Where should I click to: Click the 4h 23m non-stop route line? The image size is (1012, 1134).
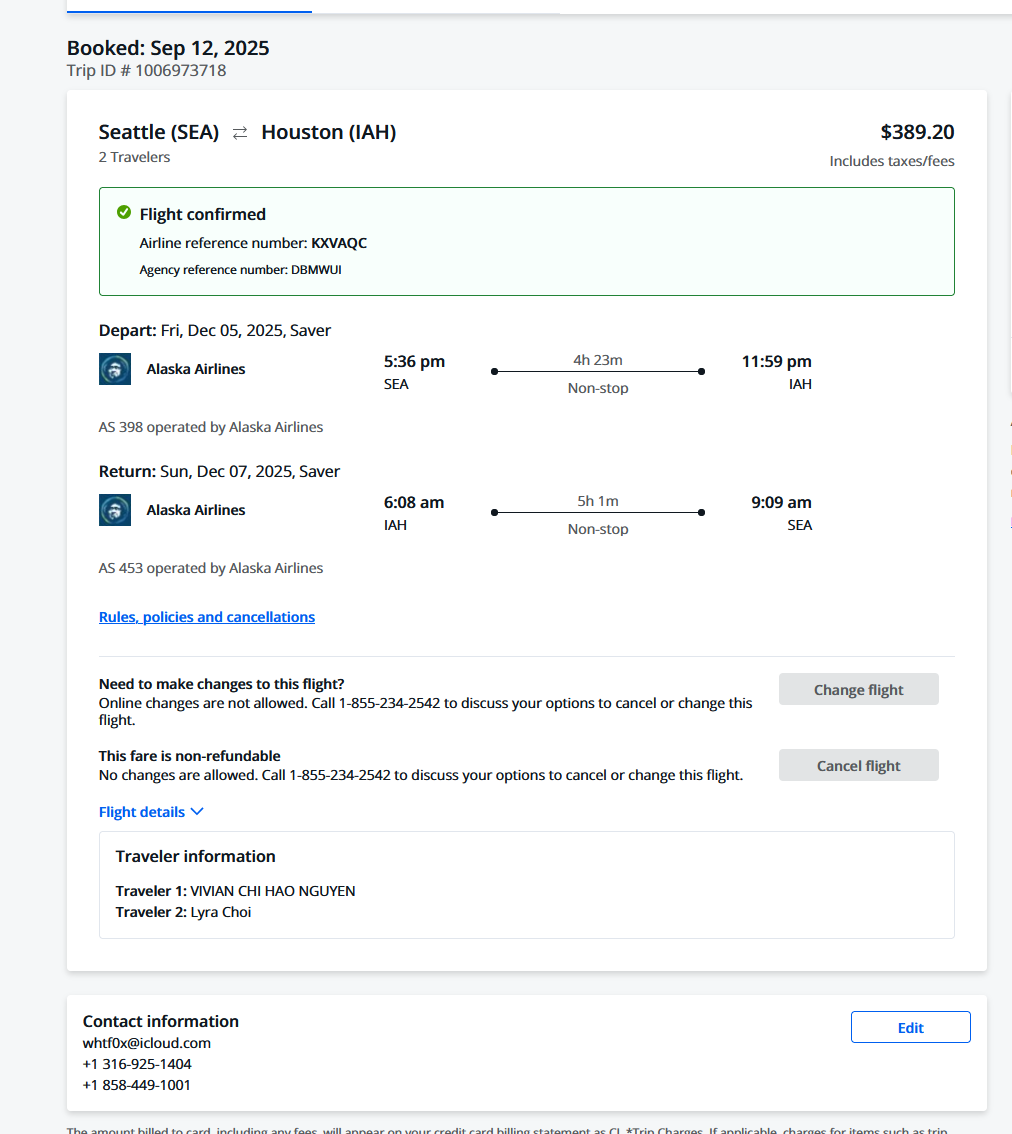[x=598, y=372]
